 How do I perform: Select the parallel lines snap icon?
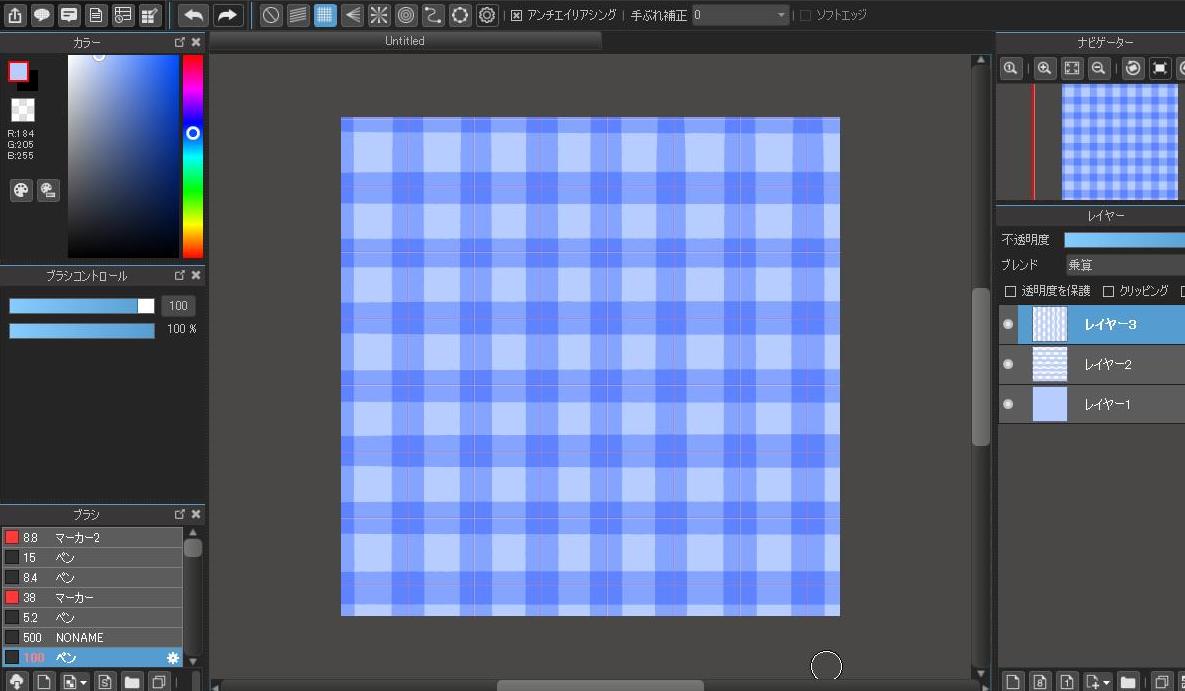pos(298,15)
